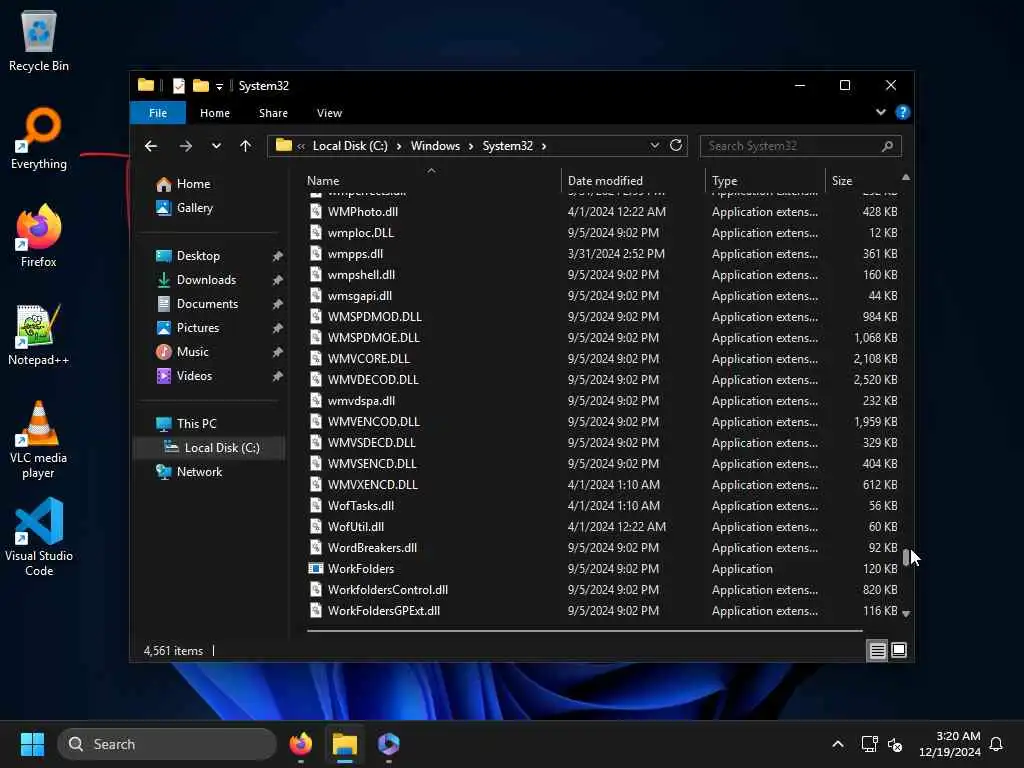Unpin Desktop from Quick access pin icon
Viewport: 1024px width, 768px height.
pyautogui.click(x=278, y=256)
